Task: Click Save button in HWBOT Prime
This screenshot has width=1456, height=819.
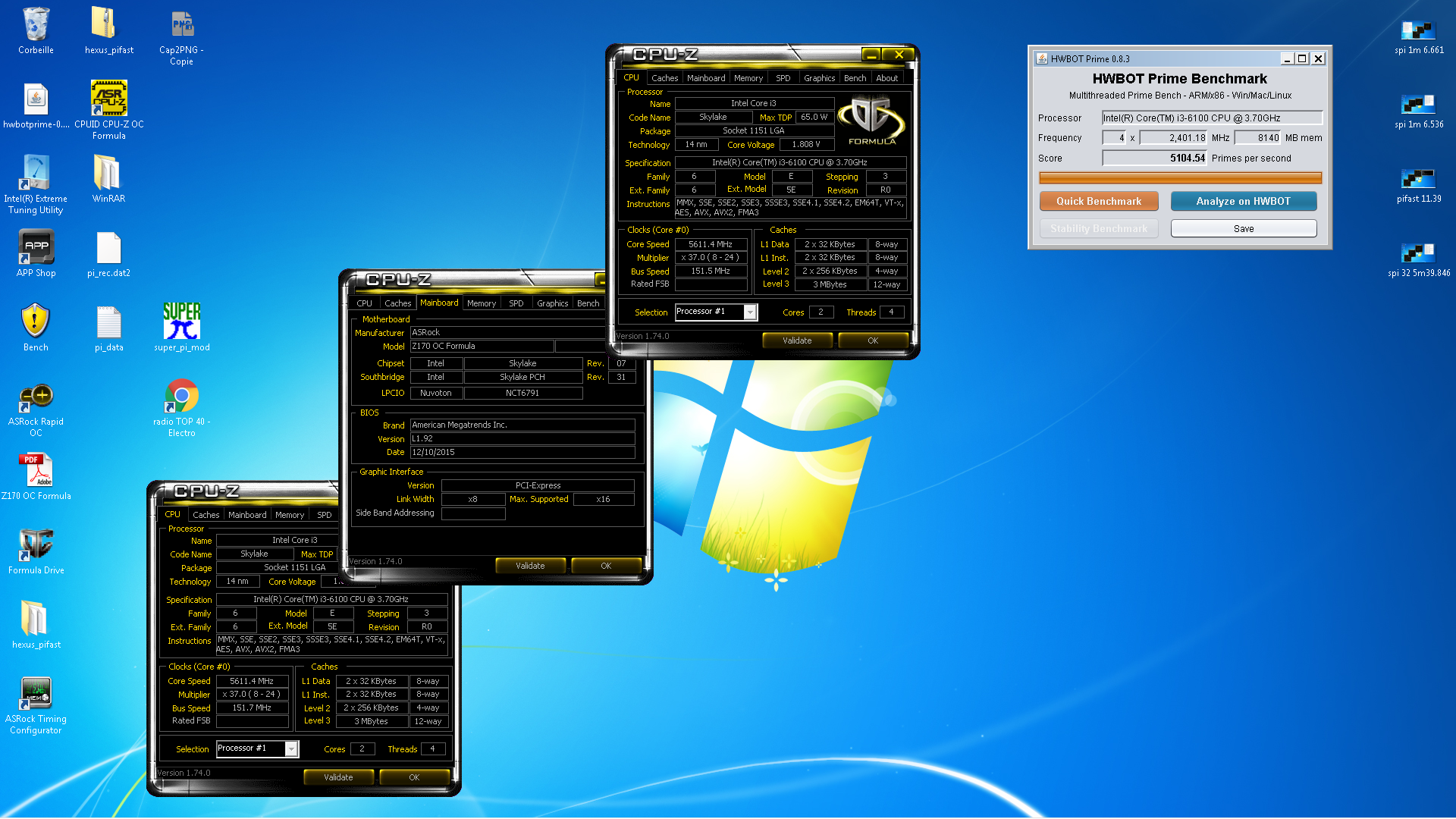Action: pos(1244,228)
